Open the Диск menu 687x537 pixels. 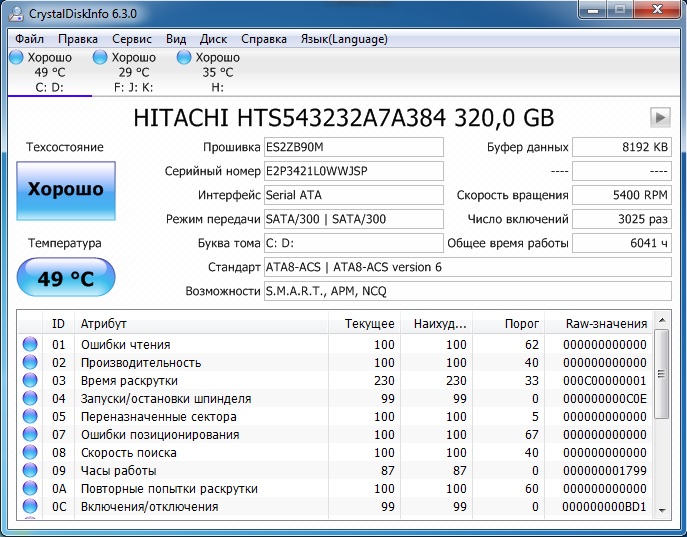coord(213,39)
